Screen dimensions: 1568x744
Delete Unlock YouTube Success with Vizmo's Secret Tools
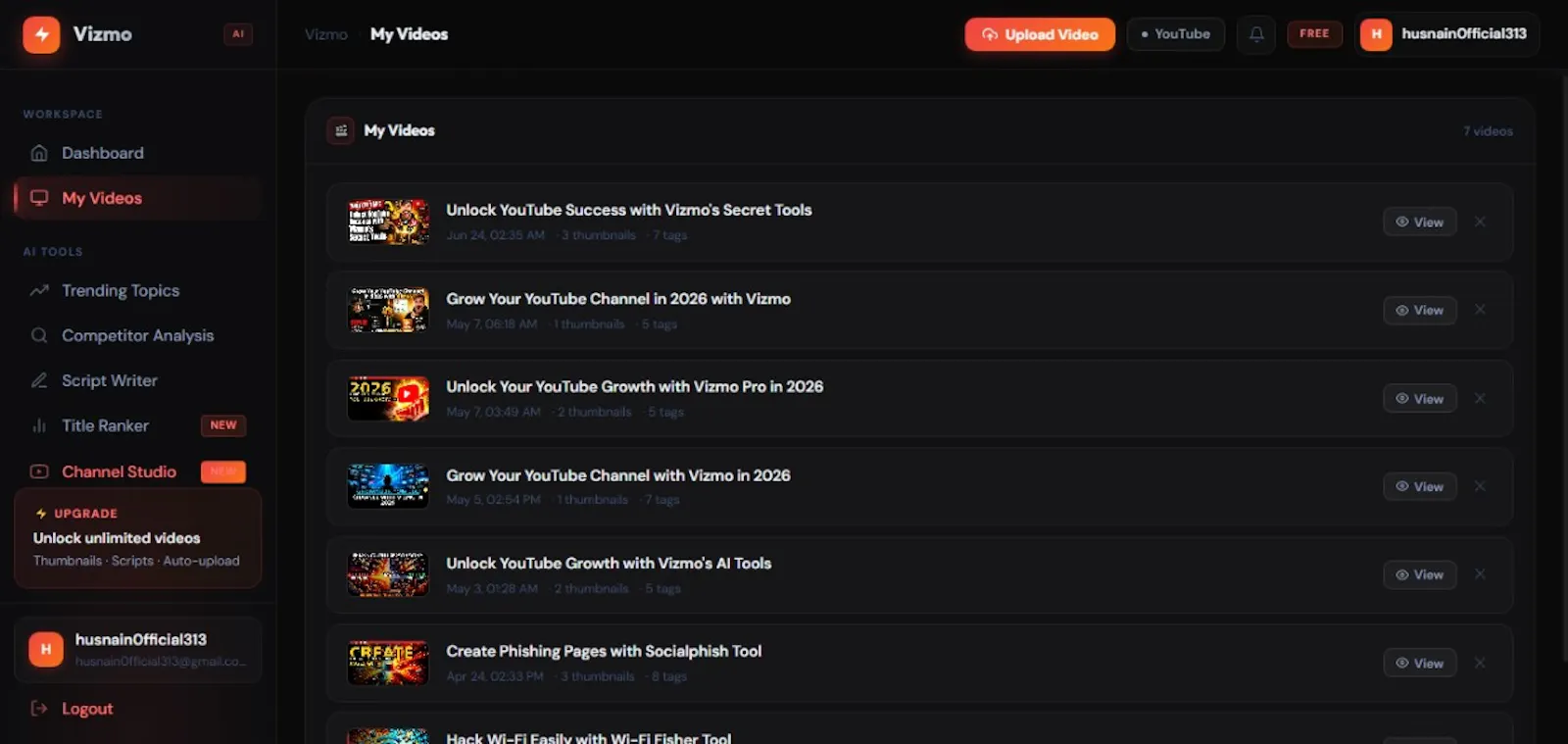pyautogui.click(x=1480, y=223)
